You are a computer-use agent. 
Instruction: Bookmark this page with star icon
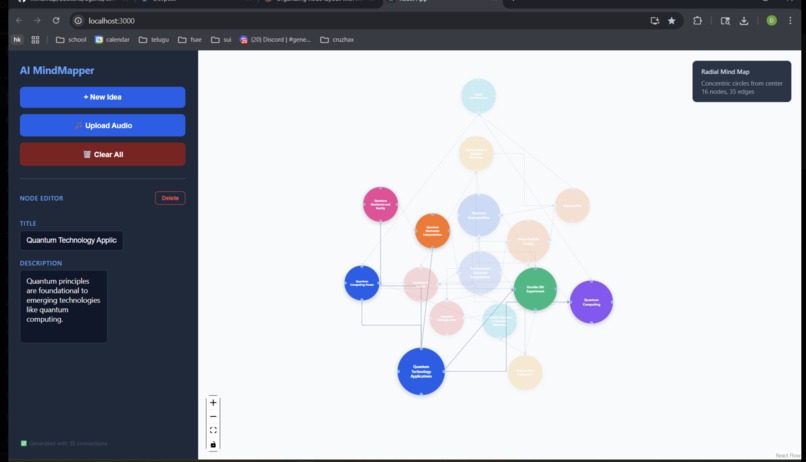click(671, 21)
